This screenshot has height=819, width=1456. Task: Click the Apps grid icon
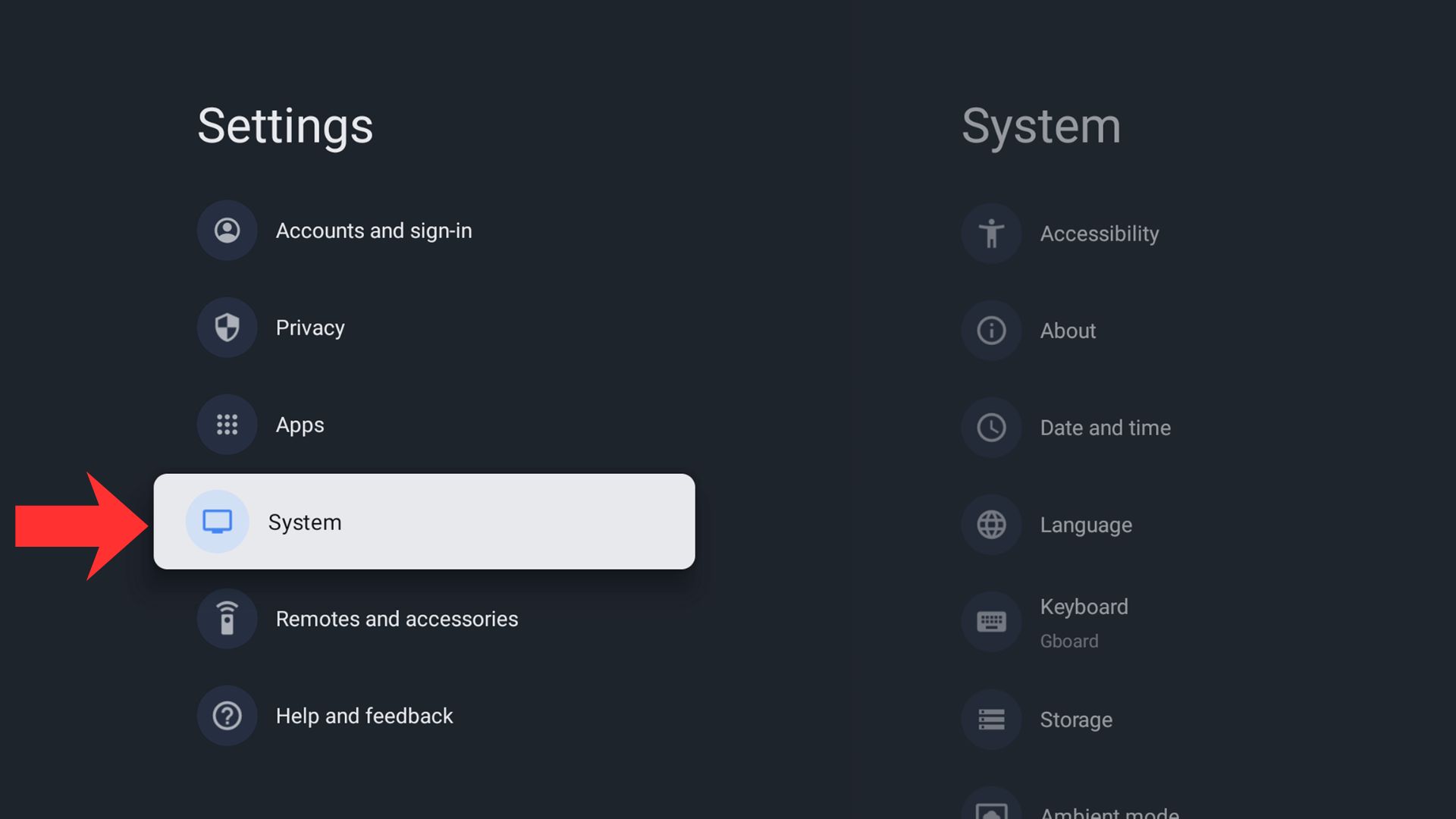click(227, 425)
